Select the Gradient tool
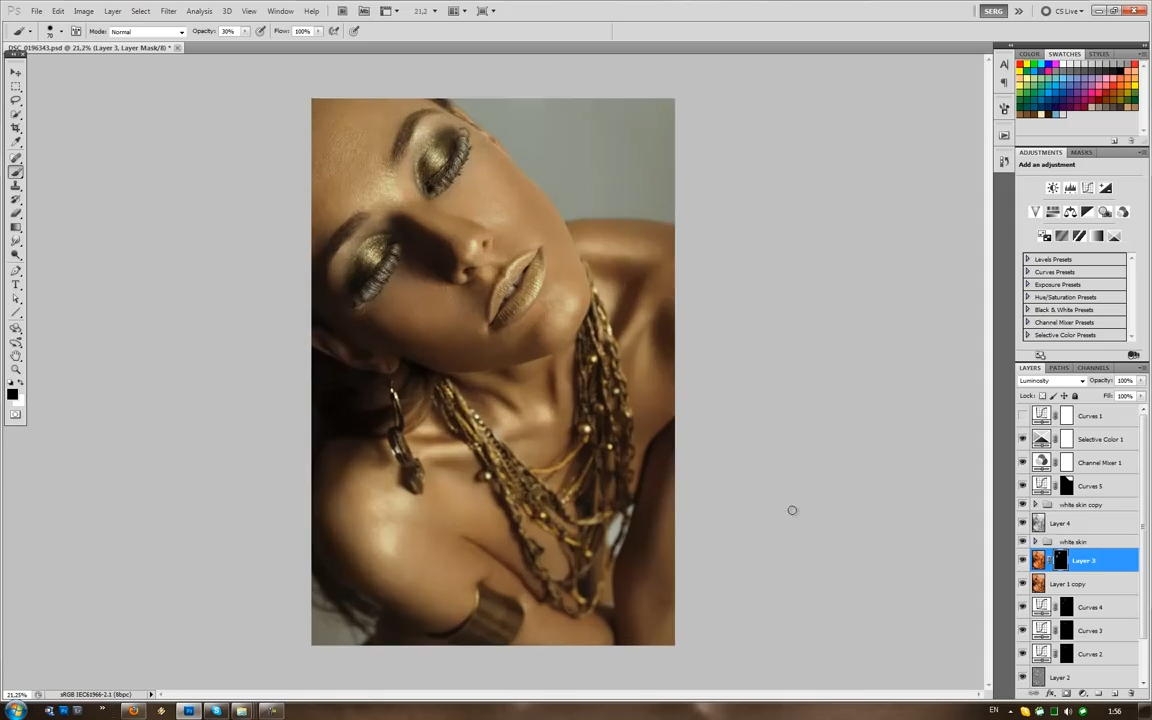Screen dimensions: 1152x720 click(x=15, y=227)
